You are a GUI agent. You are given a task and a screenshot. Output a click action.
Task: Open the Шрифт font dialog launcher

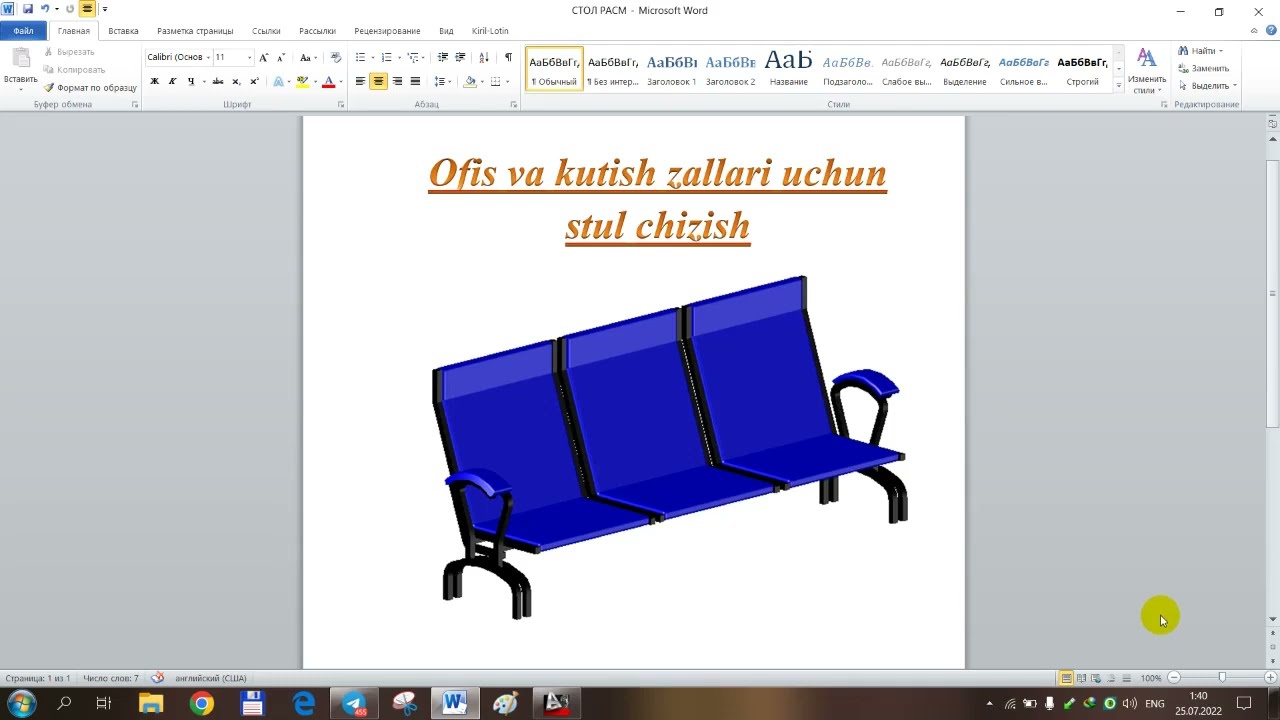(x=341, y=105)
